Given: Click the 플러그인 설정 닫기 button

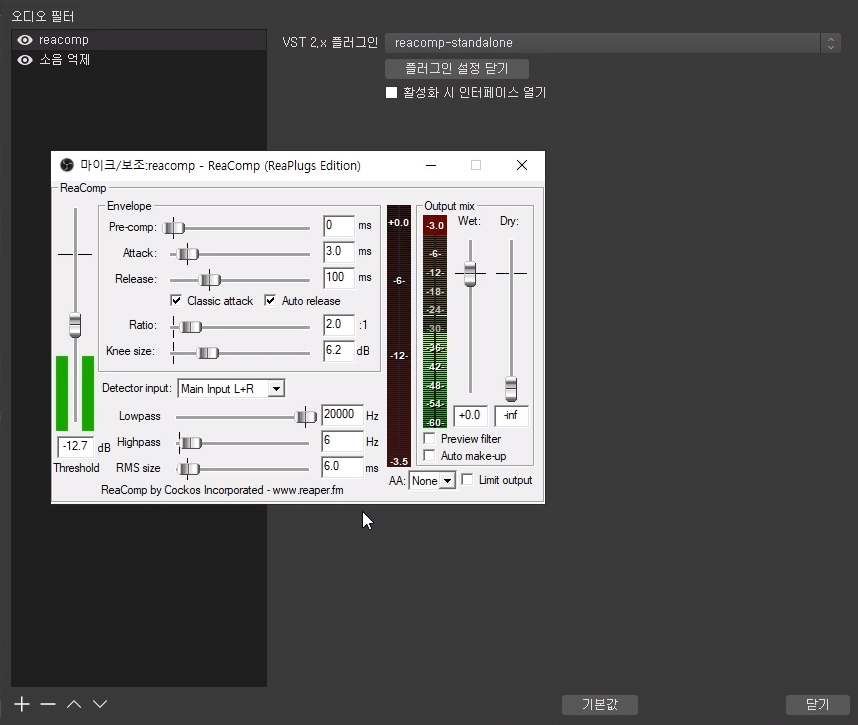Looking at the screenshot, I should [x=456, y=68].
